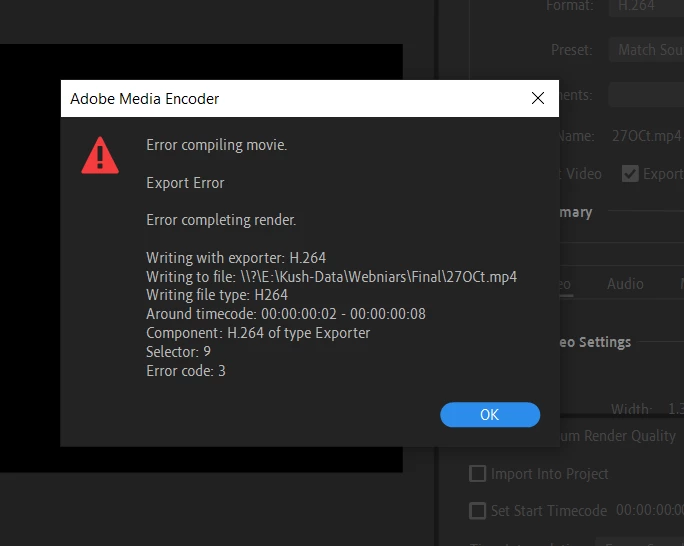This screenshot has width=684, height=546.
Task: Open the Format dropdown showing H.264
Action: pyautogui.click(x=646, y=6)
